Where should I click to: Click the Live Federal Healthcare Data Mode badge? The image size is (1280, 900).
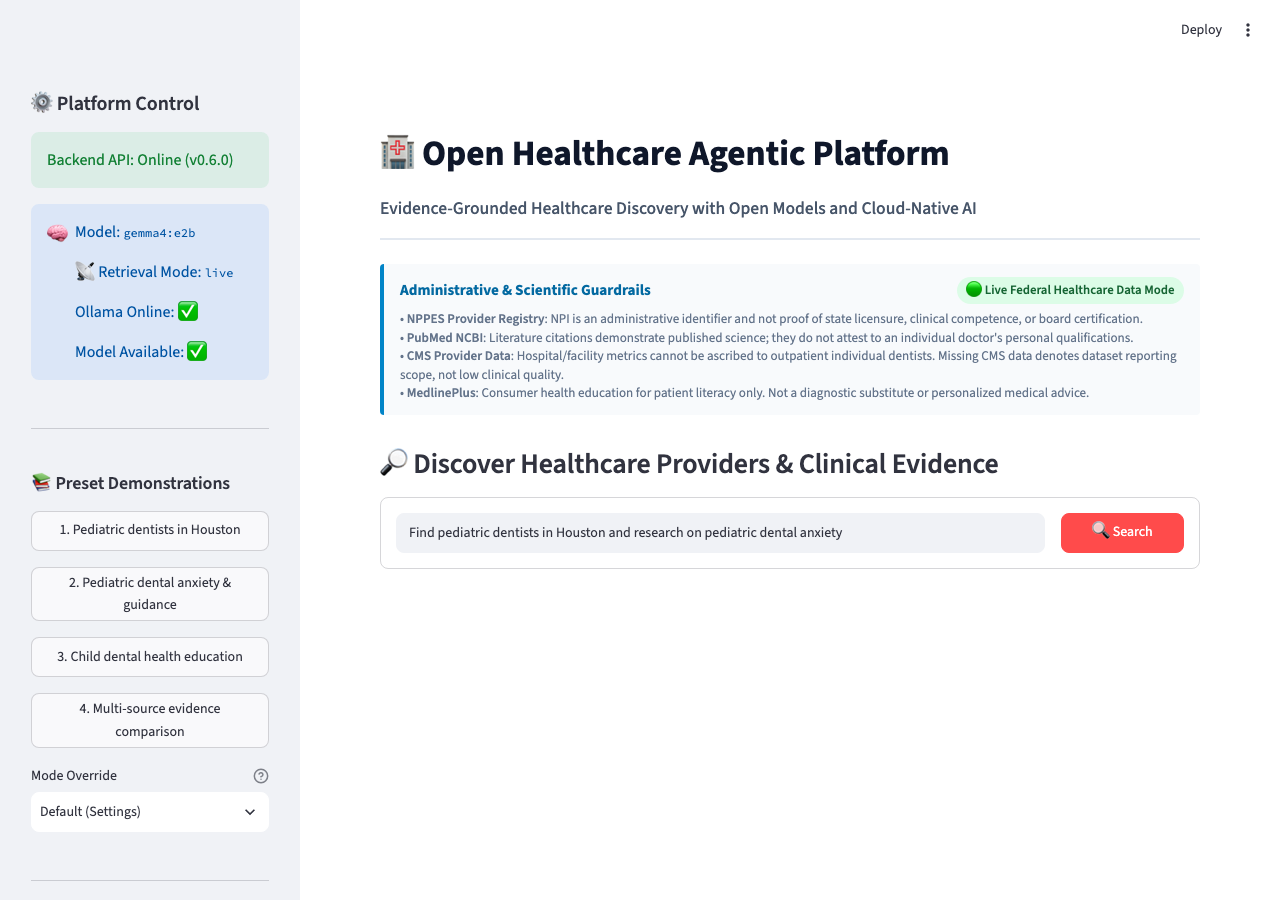1070,290
